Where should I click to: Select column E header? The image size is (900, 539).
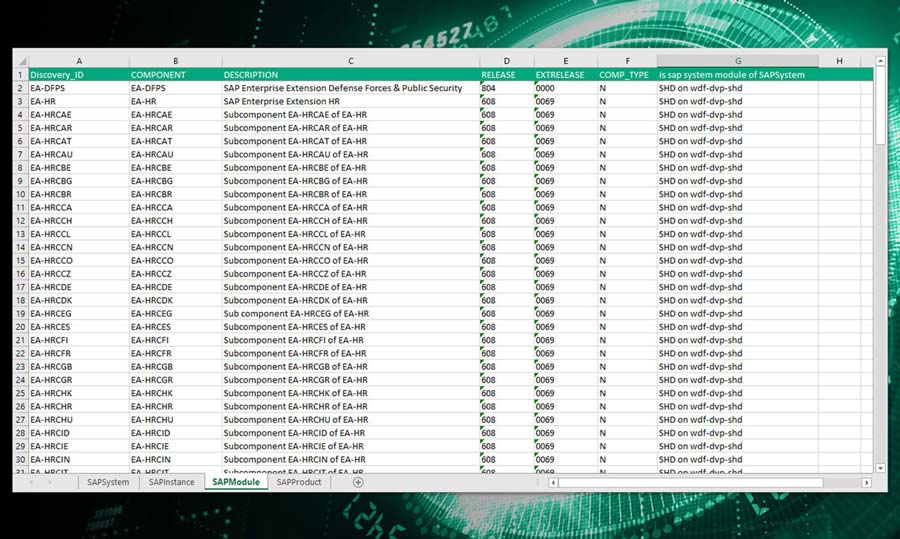tap(565, 61)
